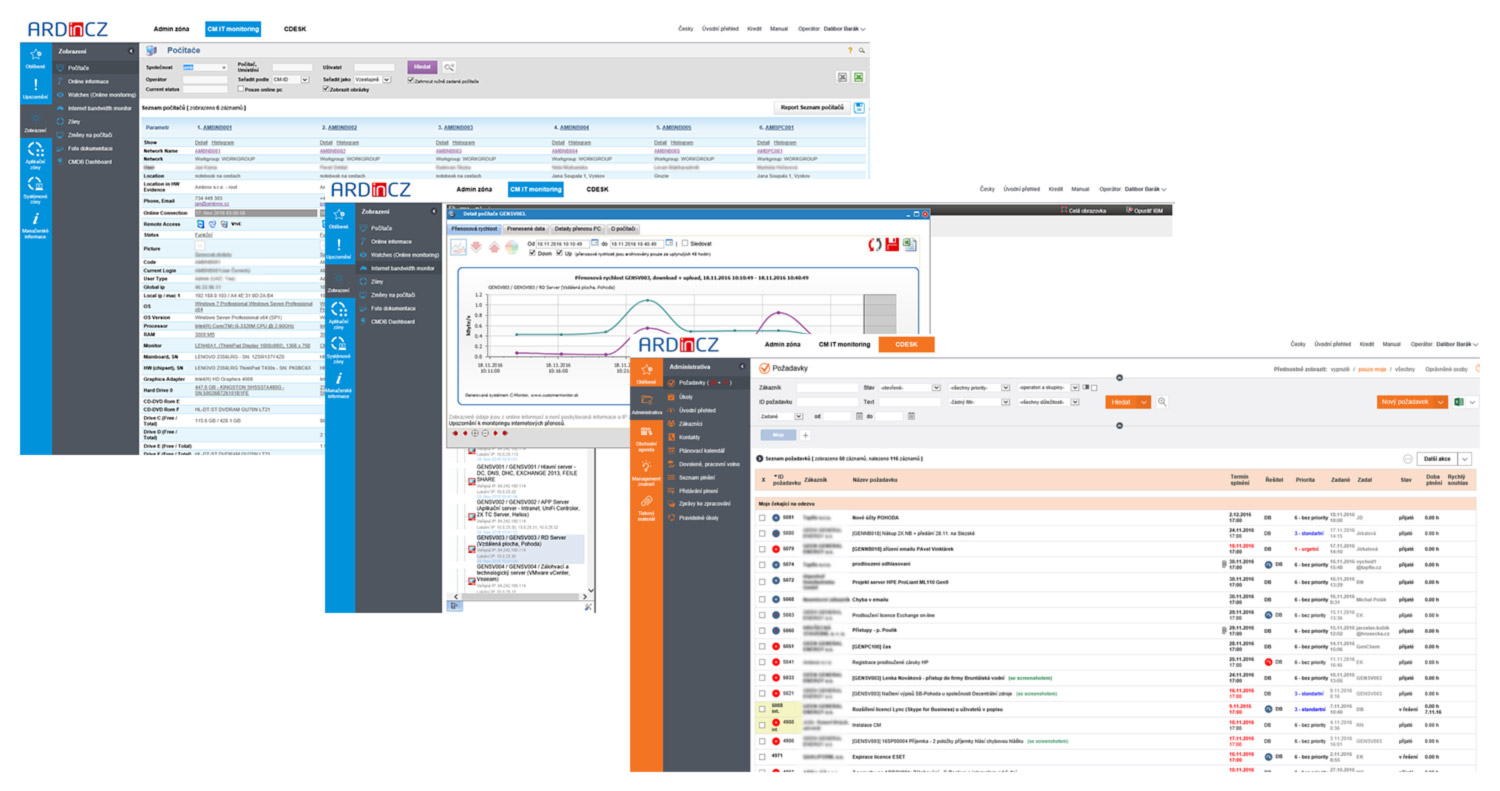This screenshot has width=1500, height=791.
Task: Click Oblíbené star icon in blue sidebar
Action: pyautogui.click(x=36, y=56)
